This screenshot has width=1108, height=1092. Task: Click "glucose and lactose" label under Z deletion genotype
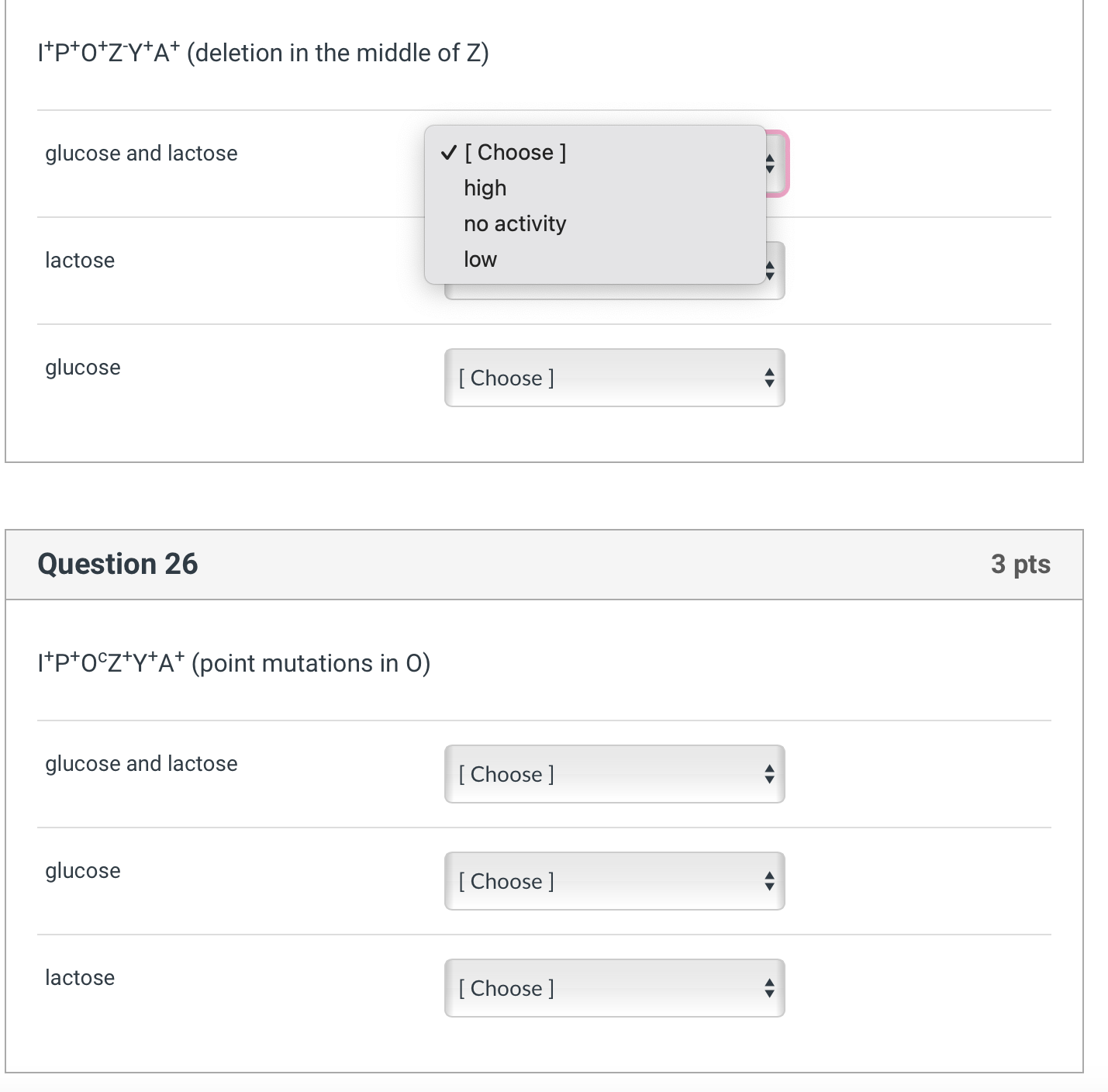pyautogui.click(x=141, y=154)
